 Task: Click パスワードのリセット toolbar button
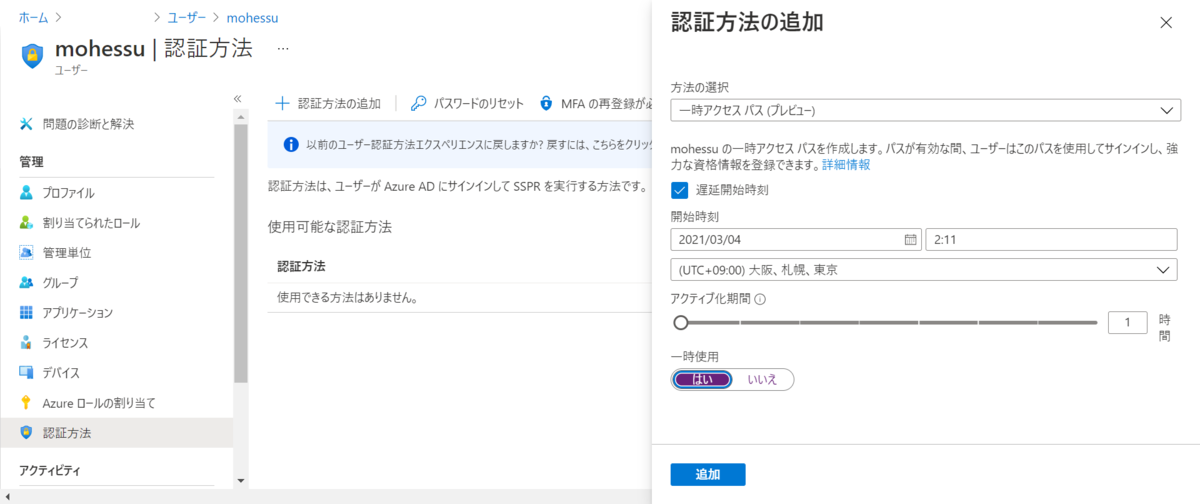(x=467, y=103)
